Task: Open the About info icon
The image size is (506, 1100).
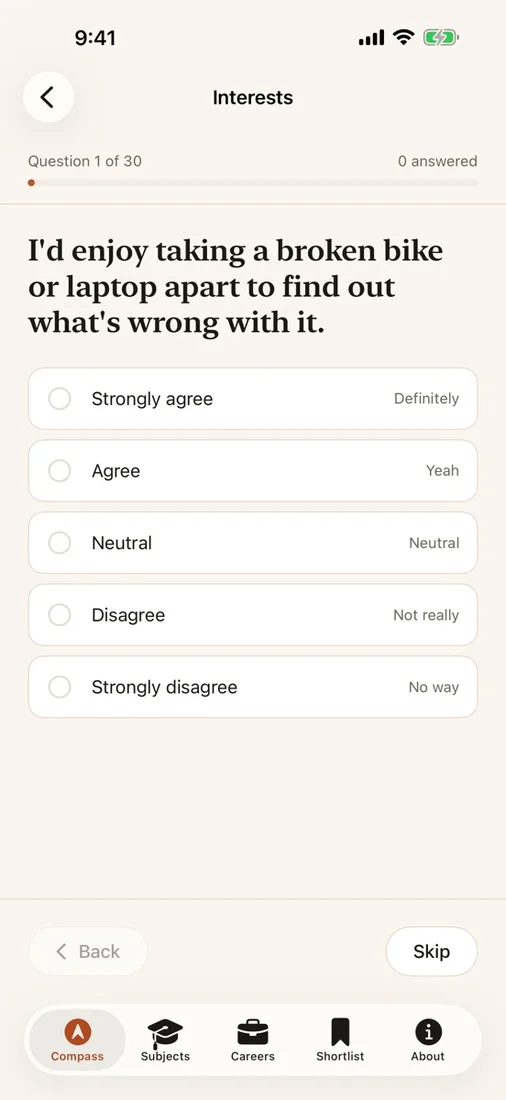Action: point(428,1031)
